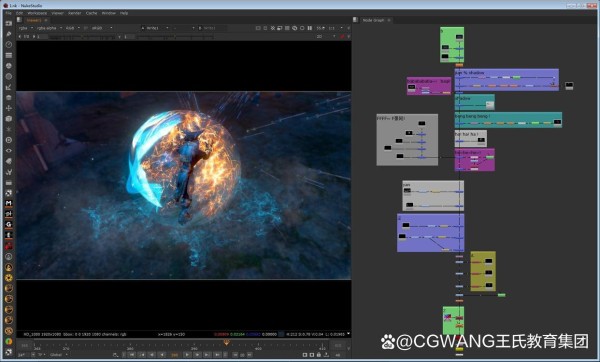Viewport: 600px width, 362px height.
Task: Open the rgba channel layer dropdown
Action: tap(26, 28)
